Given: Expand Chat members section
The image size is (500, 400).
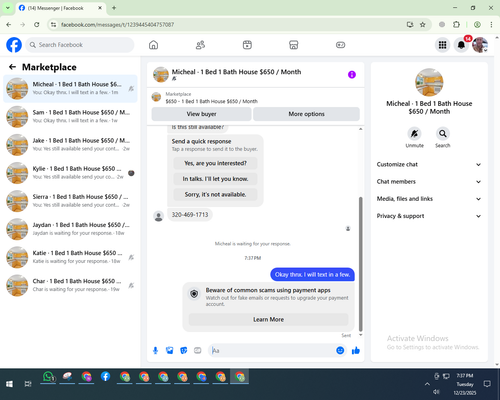Looking at the screenshot, I should coord(429,182).
